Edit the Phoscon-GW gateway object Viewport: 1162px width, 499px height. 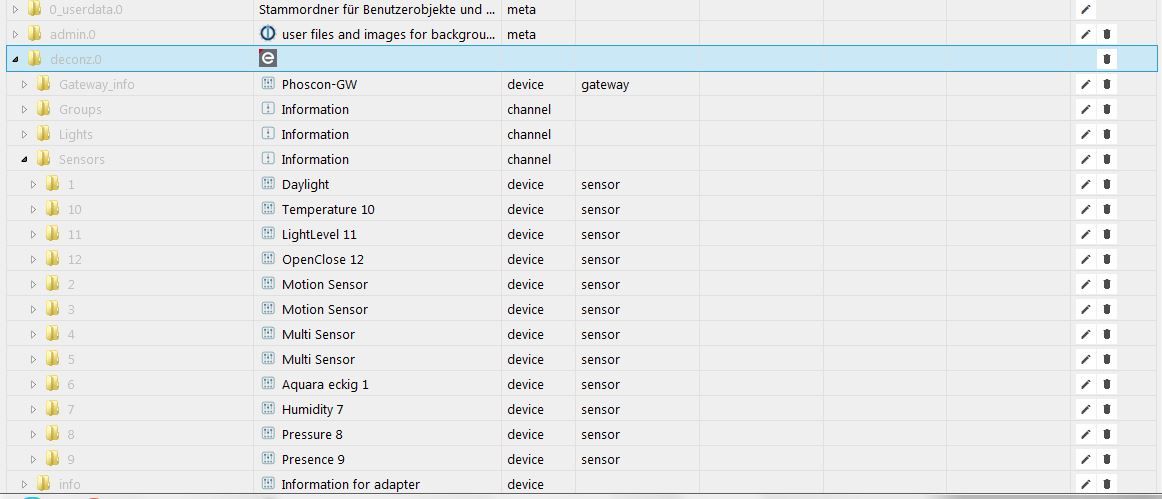click(x=1086, y=85)
